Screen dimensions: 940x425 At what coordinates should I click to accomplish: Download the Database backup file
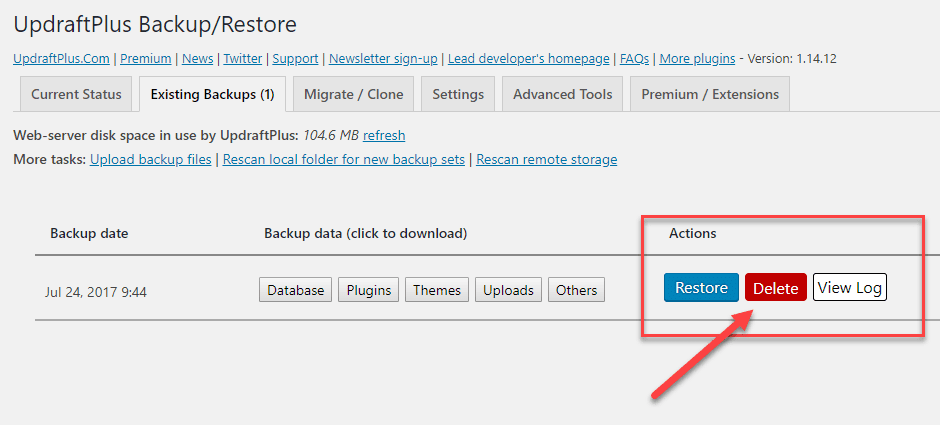(x=296, y=290)
